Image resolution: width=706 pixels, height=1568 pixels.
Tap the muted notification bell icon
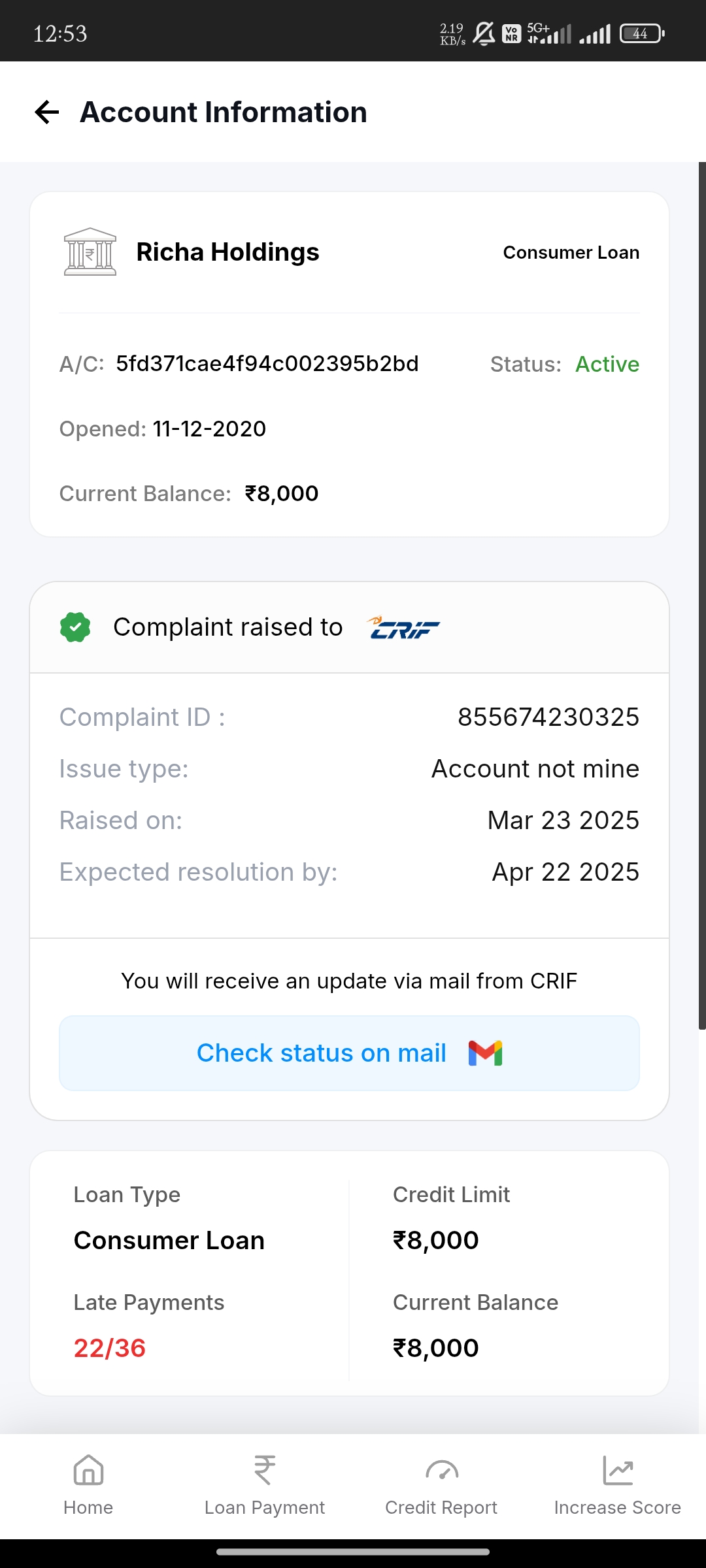pyautogui.click(x=484, y=33)
